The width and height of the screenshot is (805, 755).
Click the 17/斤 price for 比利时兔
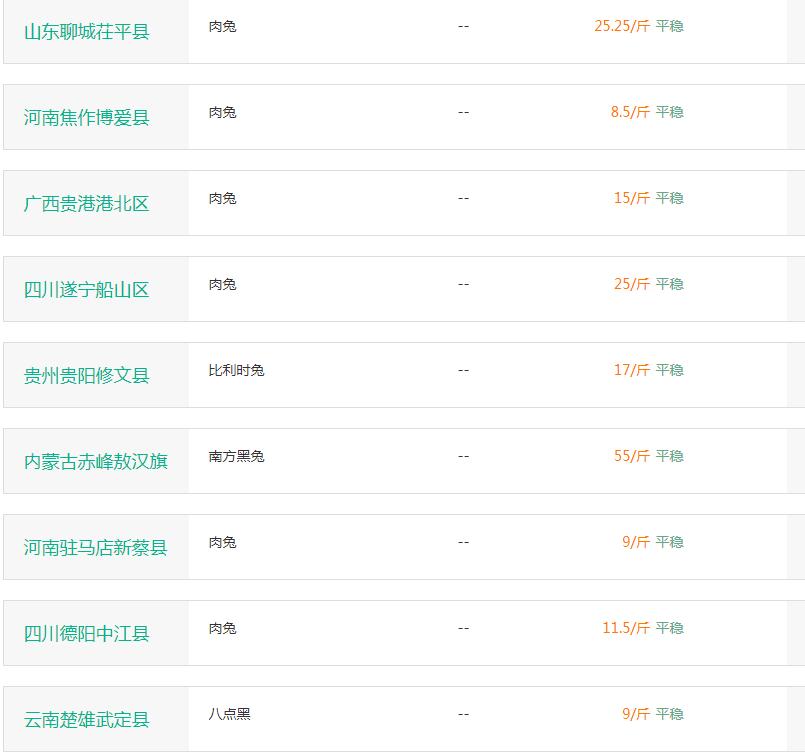click(x=631, y=370)
